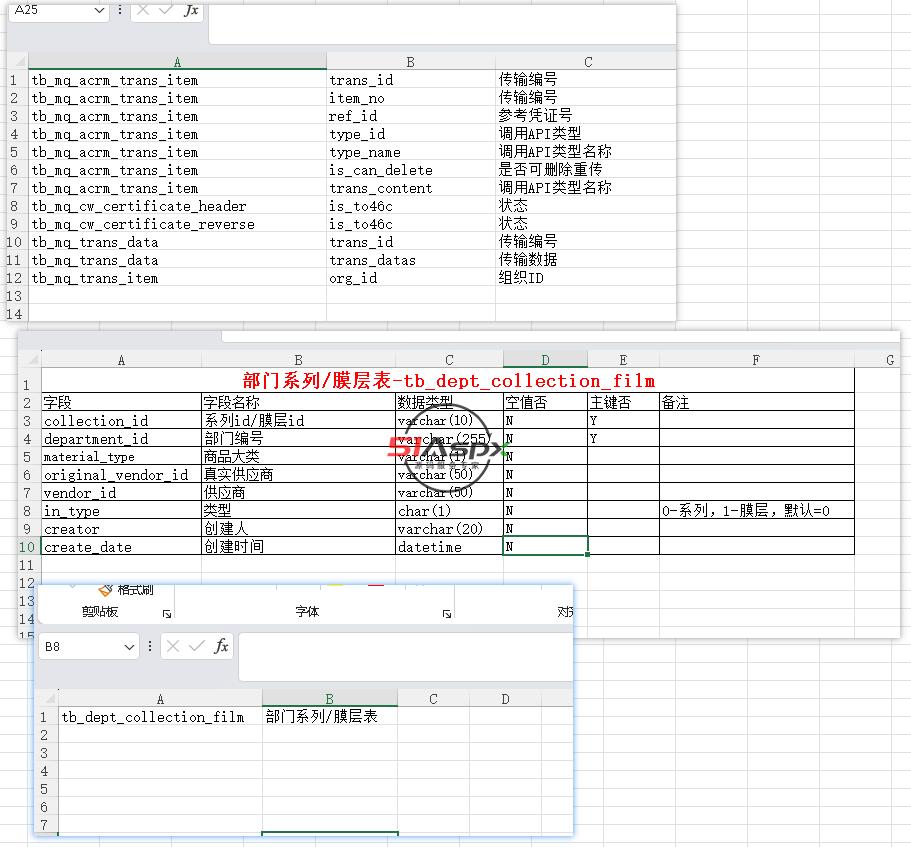Click the Cancel X icon beside A25
The image size is (911, 847).
pos(143,10)
